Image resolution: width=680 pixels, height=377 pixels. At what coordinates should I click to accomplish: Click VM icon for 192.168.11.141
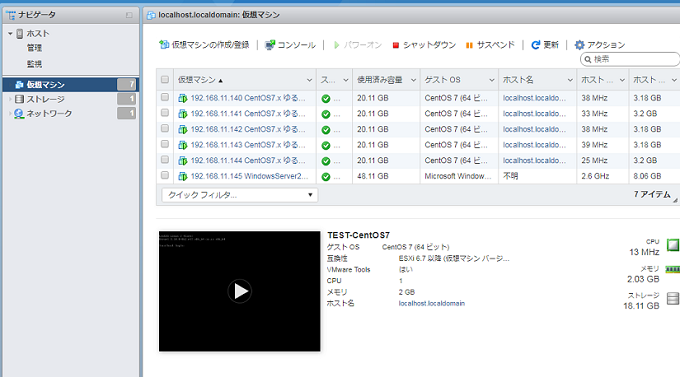(x=183, y=114)
